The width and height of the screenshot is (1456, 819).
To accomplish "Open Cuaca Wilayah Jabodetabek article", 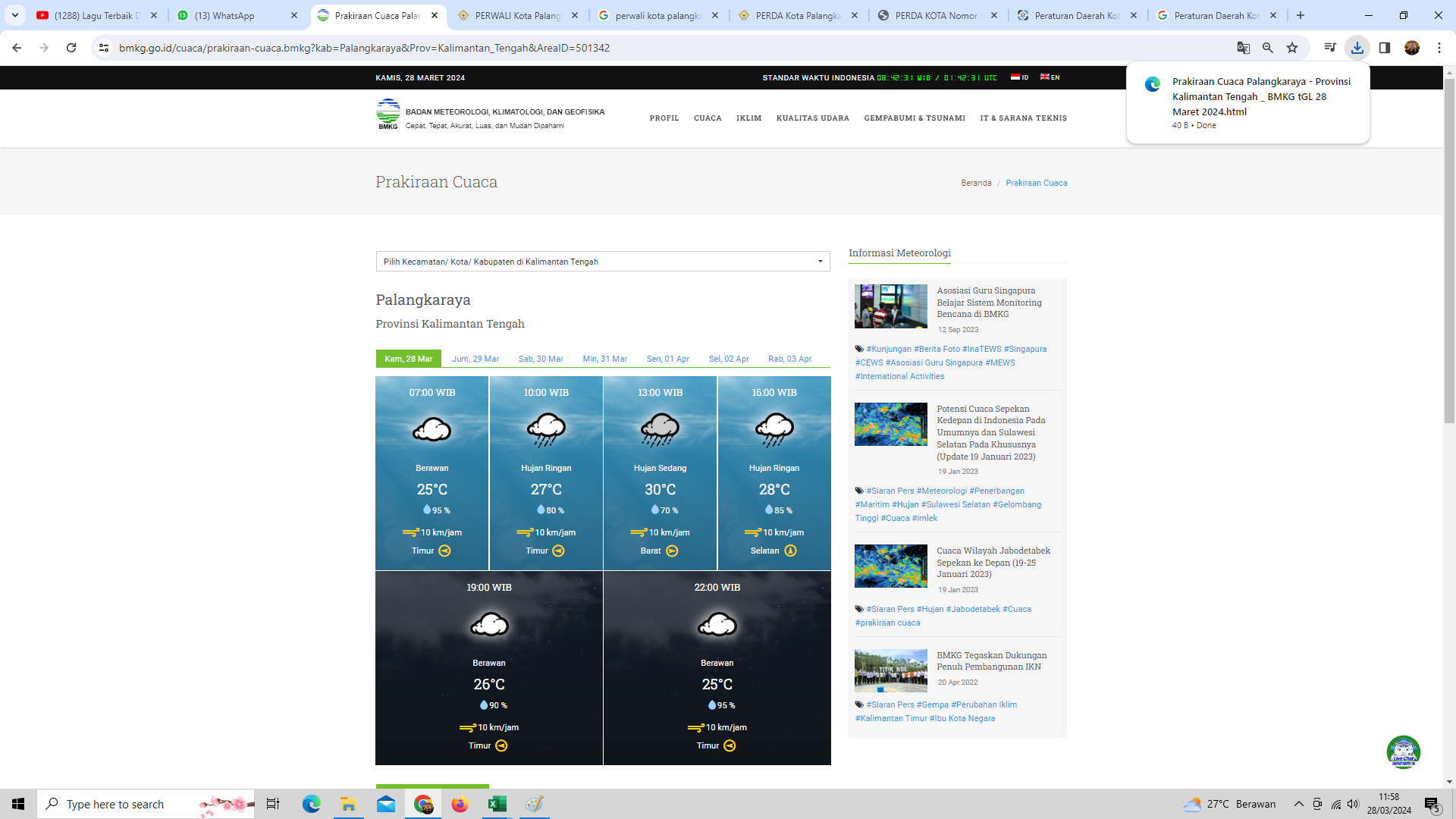I will click(x=993, y=563).
